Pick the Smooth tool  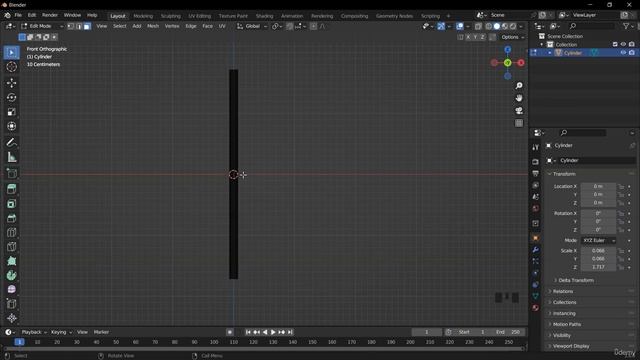[11, 289]
